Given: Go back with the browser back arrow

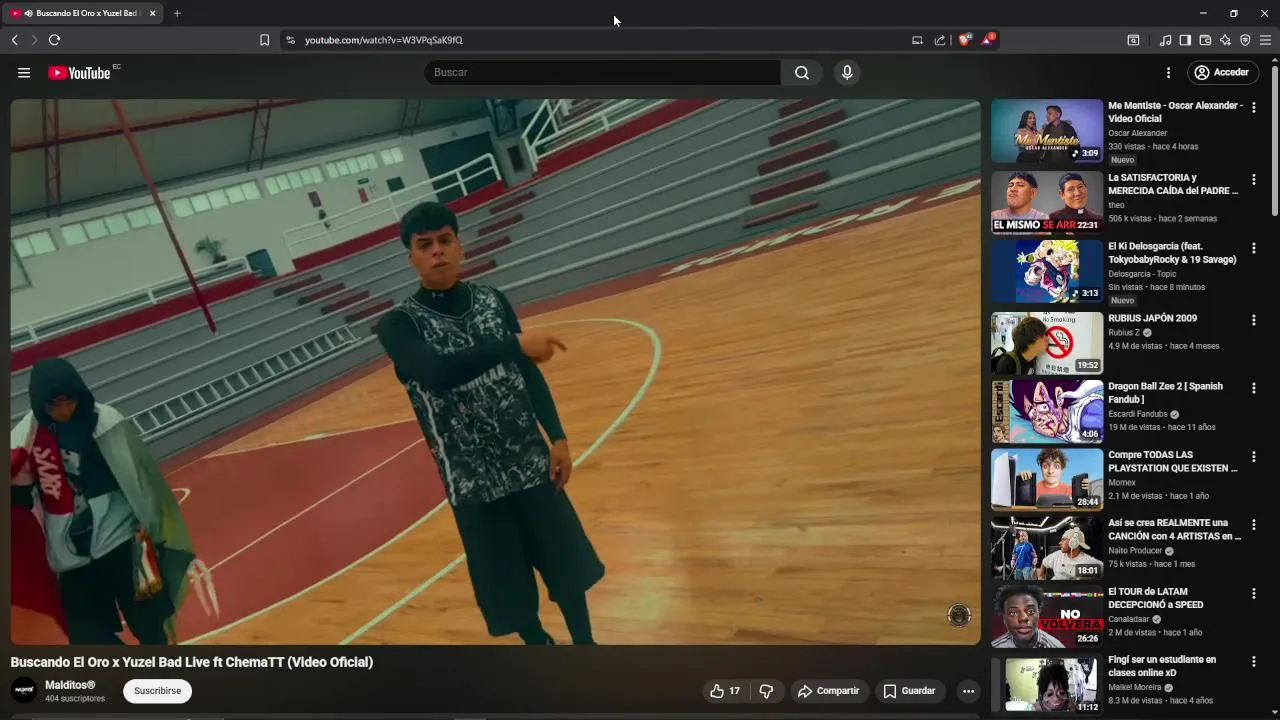Looking at the screenshot, I should (14, 40).
